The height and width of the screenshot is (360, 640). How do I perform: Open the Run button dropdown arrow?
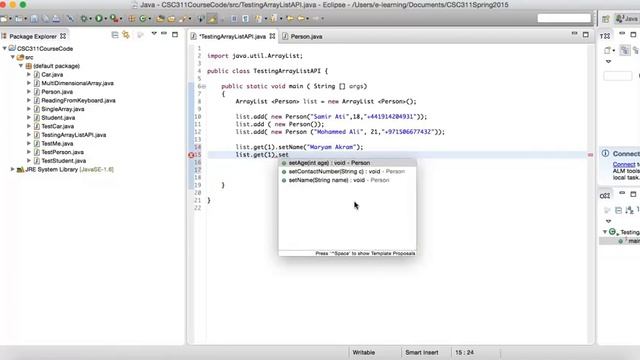(105, 19)
